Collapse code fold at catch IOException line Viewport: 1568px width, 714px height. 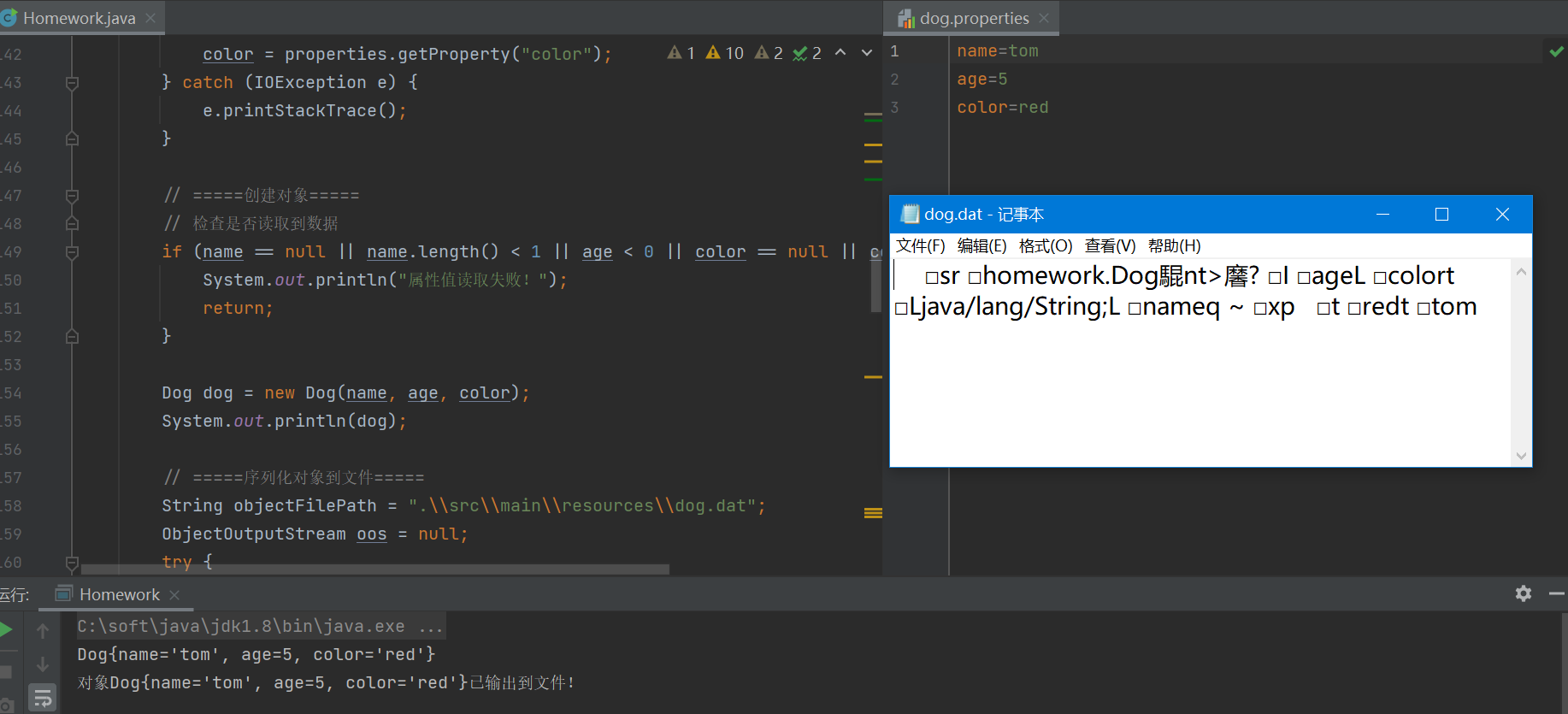pyautogui.click(x=72, y=83)
